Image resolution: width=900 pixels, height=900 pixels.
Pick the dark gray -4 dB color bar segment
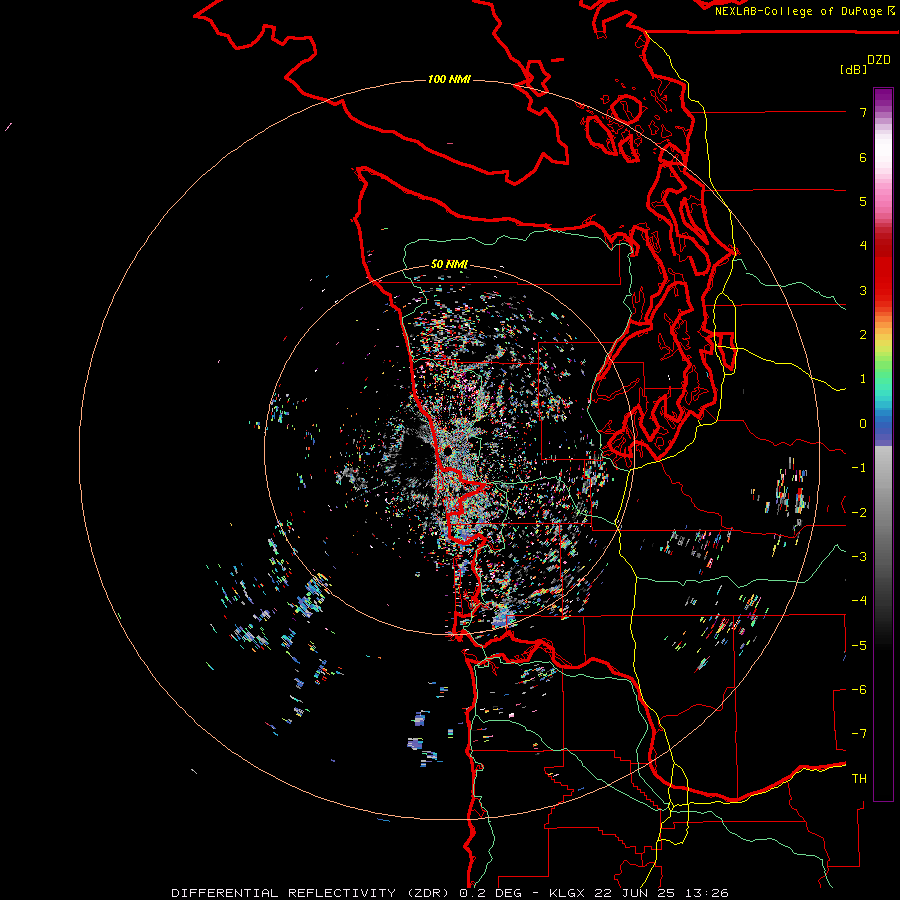click(883, 601)
